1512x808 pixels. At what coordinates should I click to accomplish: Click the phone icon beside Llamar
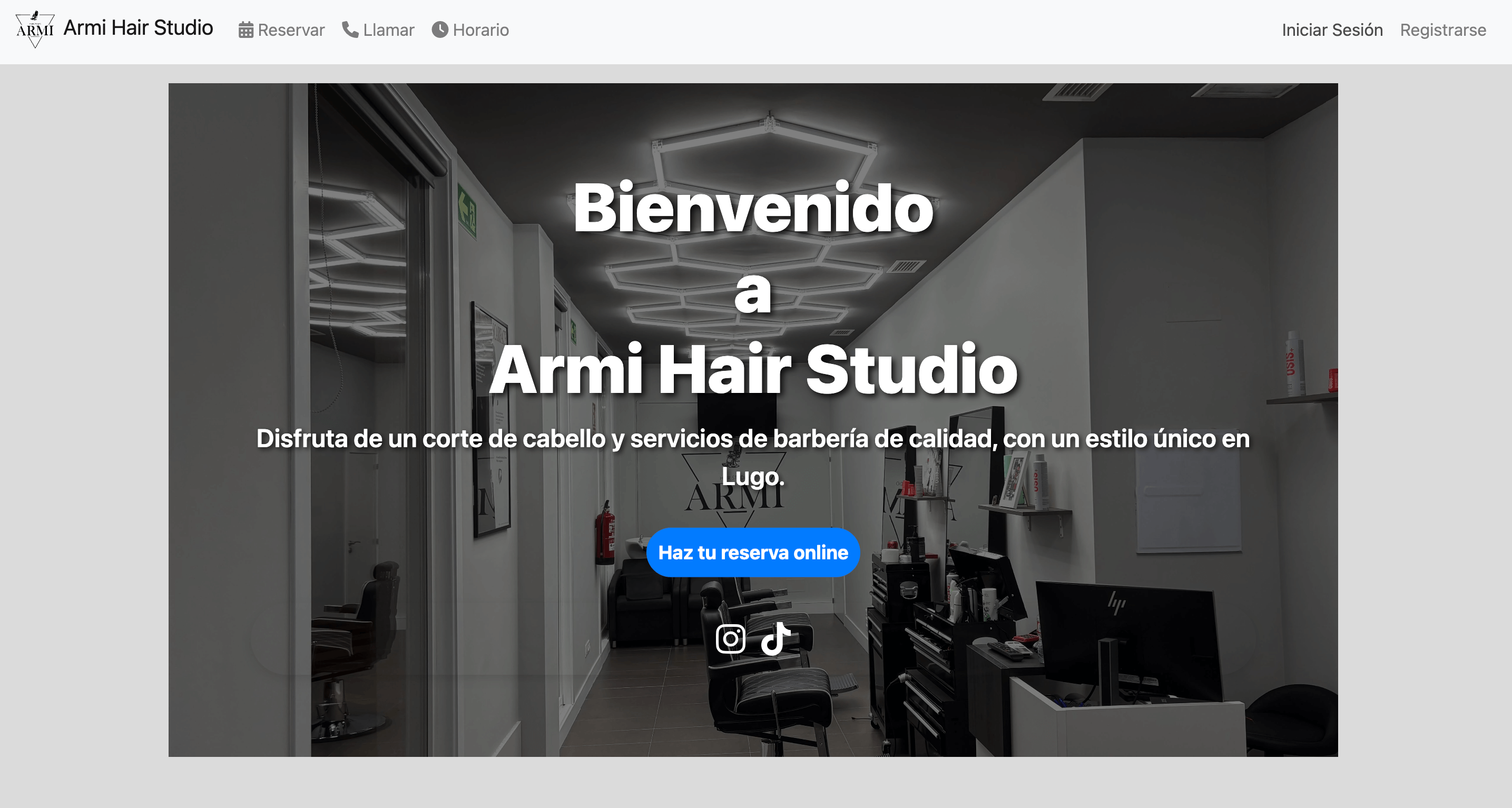coord(350,29)
